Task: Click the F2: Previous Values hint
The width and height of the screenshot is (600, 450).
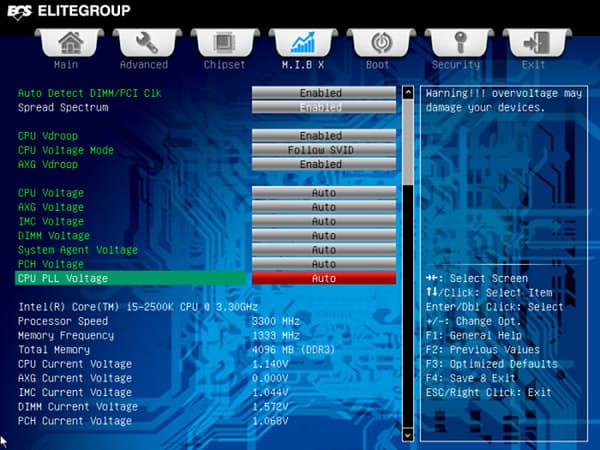Action: pos(483,350)
